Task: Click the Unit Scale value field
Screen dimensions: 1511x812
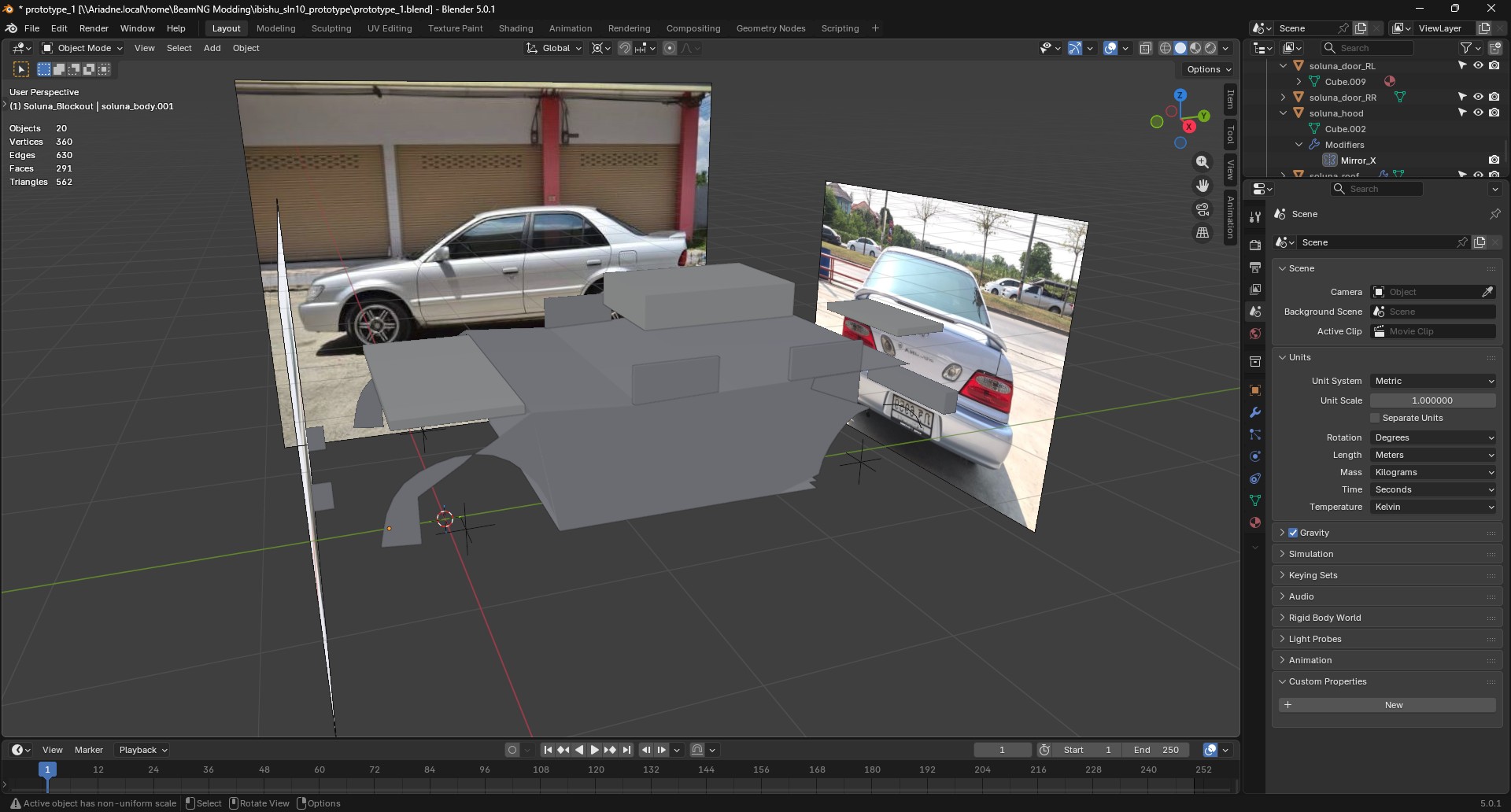Action: pos(1433,400)
